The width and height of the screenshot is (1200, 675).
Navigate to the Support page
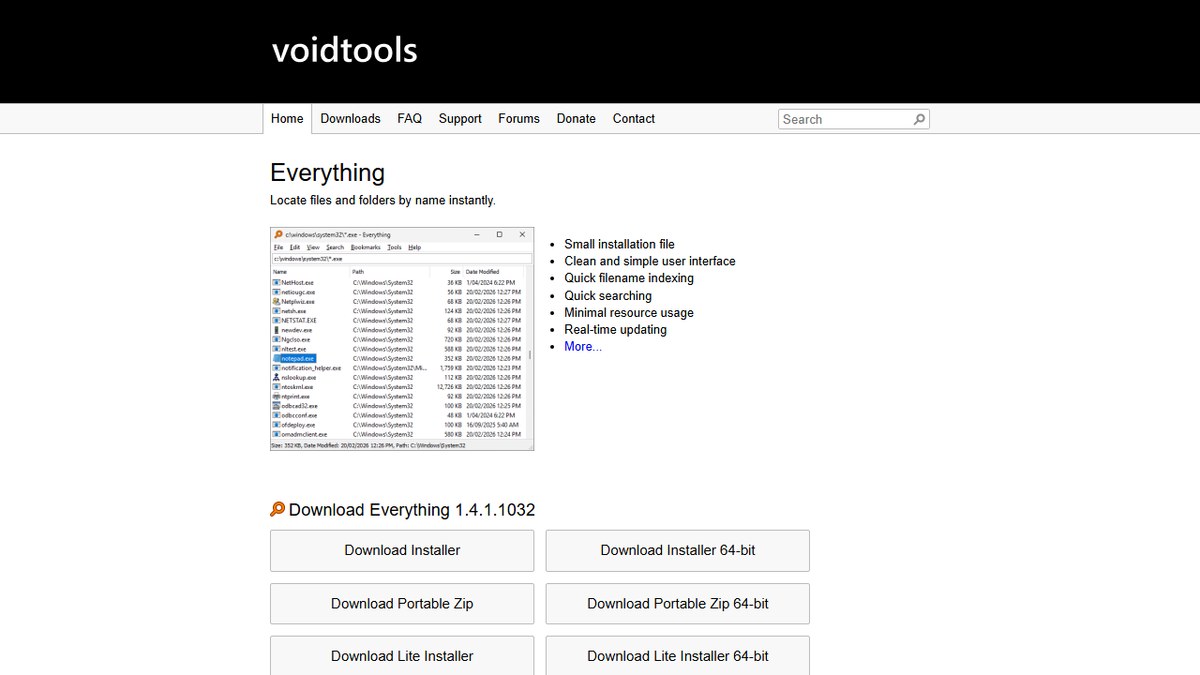[x=460, y=118]
